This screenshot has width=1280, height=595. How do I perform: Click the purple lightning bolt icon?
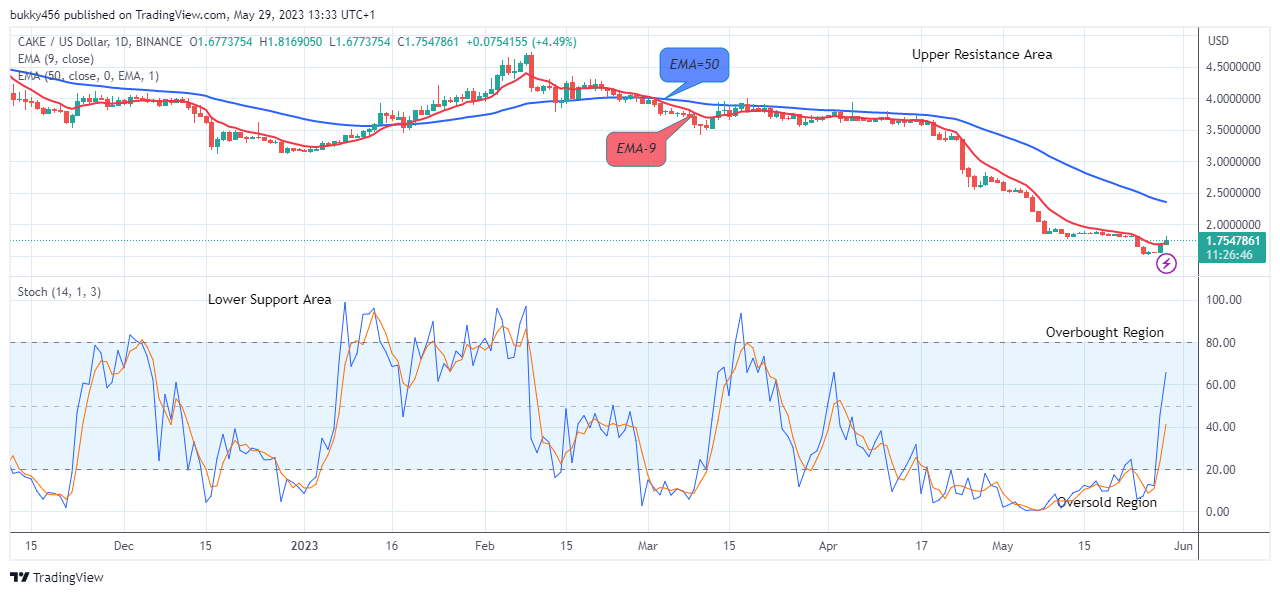[x=1167, y=264]
